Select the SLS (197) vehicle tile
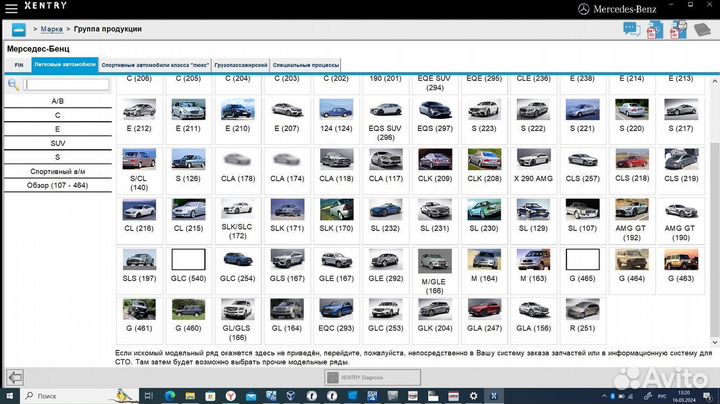This screenshot has height=404, width=720. coord(138,266)
